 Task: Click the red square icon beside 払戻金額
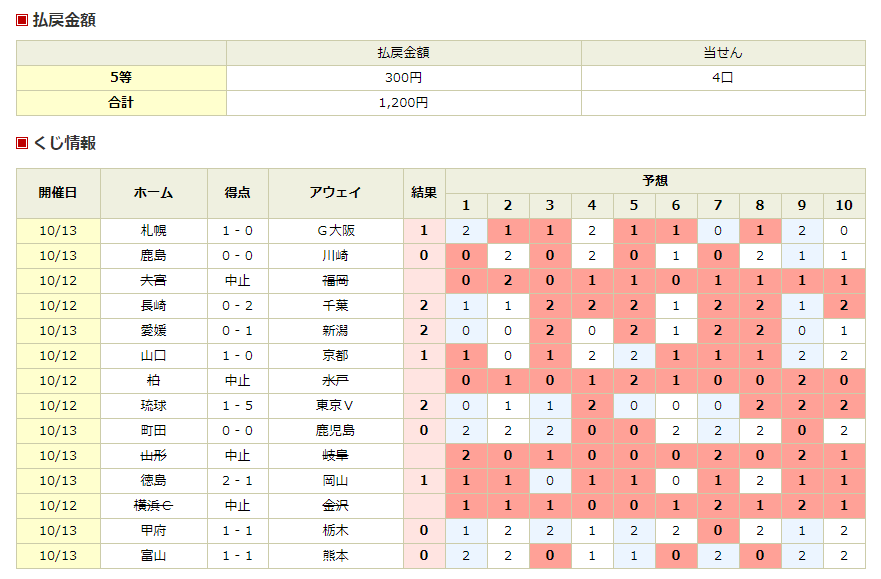point(22,20)
